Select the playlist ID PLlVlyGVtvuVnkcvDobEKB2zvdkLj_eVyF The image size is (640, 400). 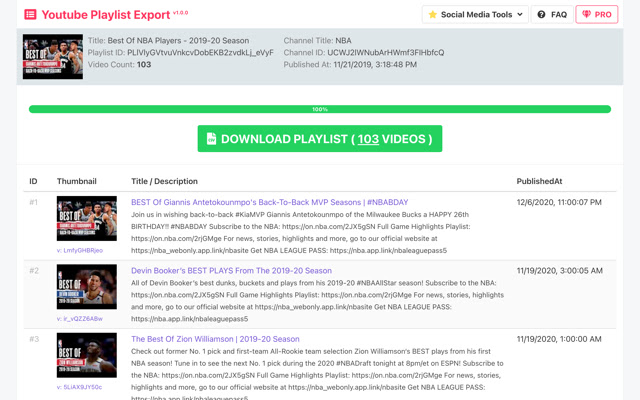(x=200, y=53)
